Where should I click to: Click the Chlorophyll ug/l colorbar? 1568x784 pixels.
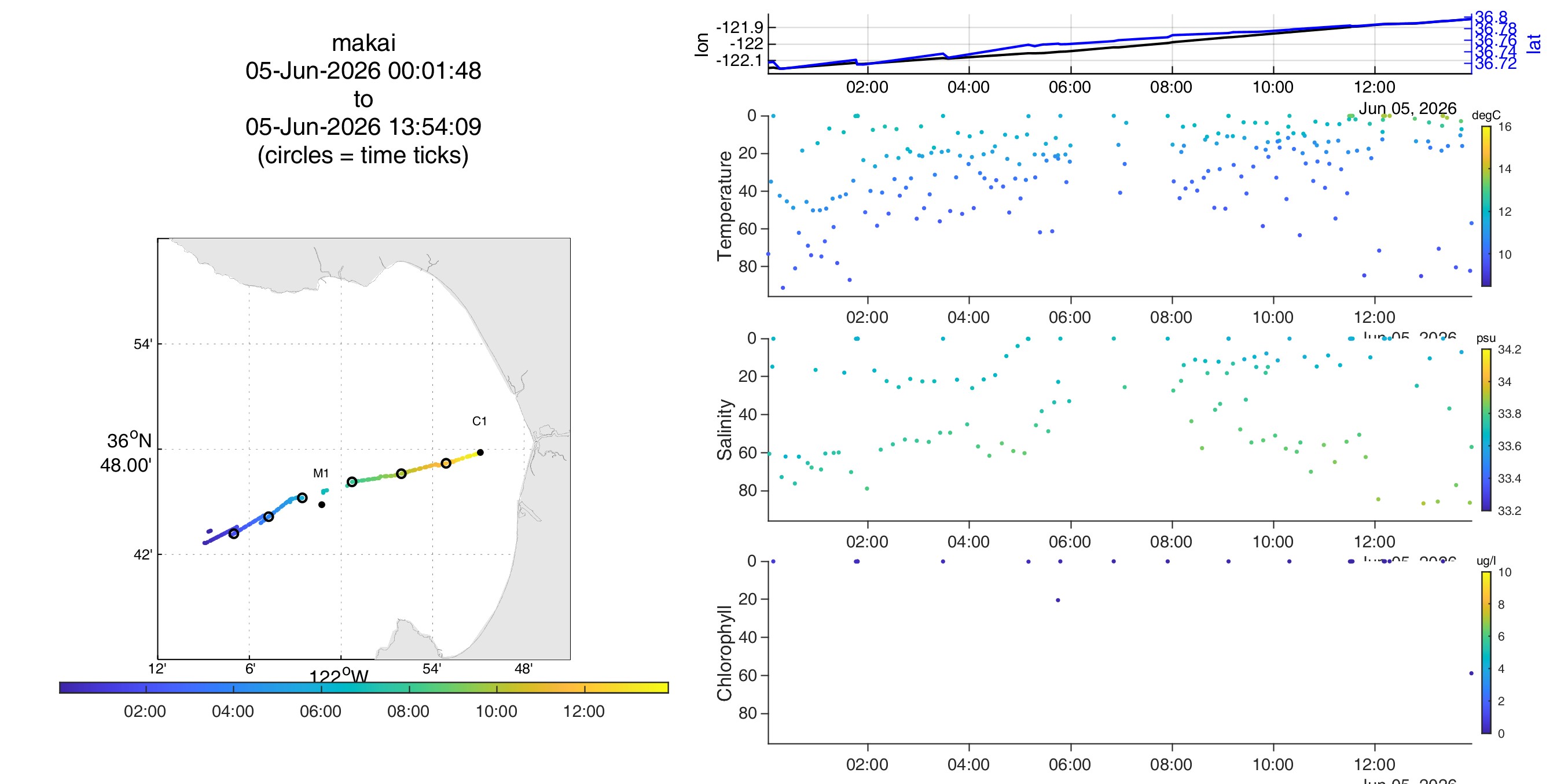(1486, 653)
